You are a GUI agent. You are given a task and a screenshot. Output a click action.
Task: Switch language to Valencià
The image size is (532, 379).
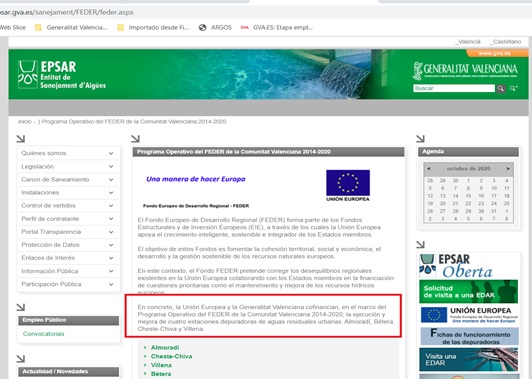pos(468,42)
